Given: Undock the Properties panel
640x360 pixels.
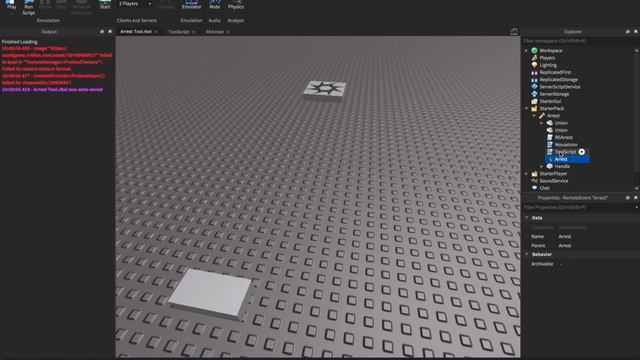Looking at the screenshot, I should [627, 198].
